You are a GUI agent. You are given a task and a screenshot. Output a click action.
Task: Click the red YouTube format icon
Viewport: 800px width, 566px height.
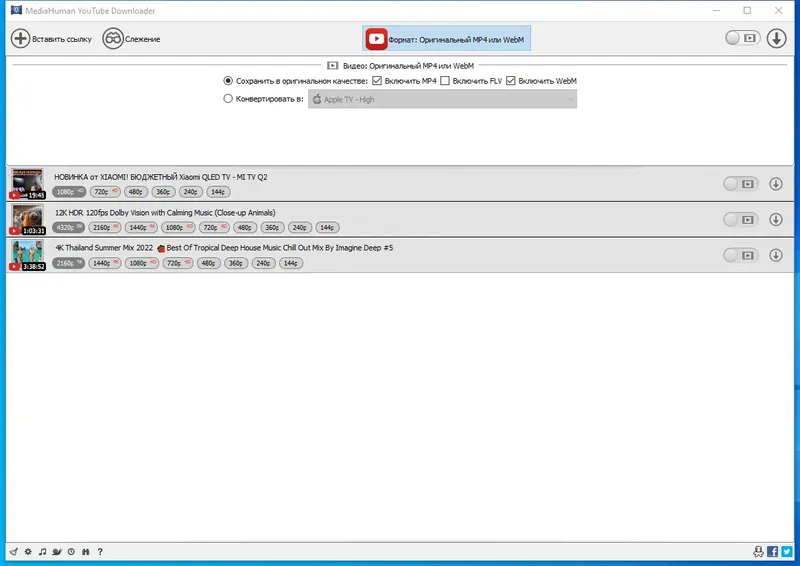tap(376, 39)
